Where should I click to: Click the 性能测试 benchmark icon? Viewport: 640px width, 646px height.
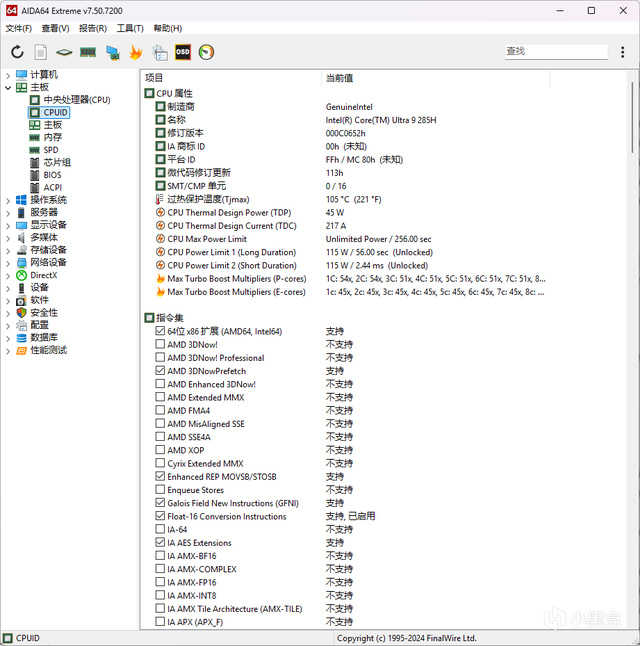click(21, 351)
